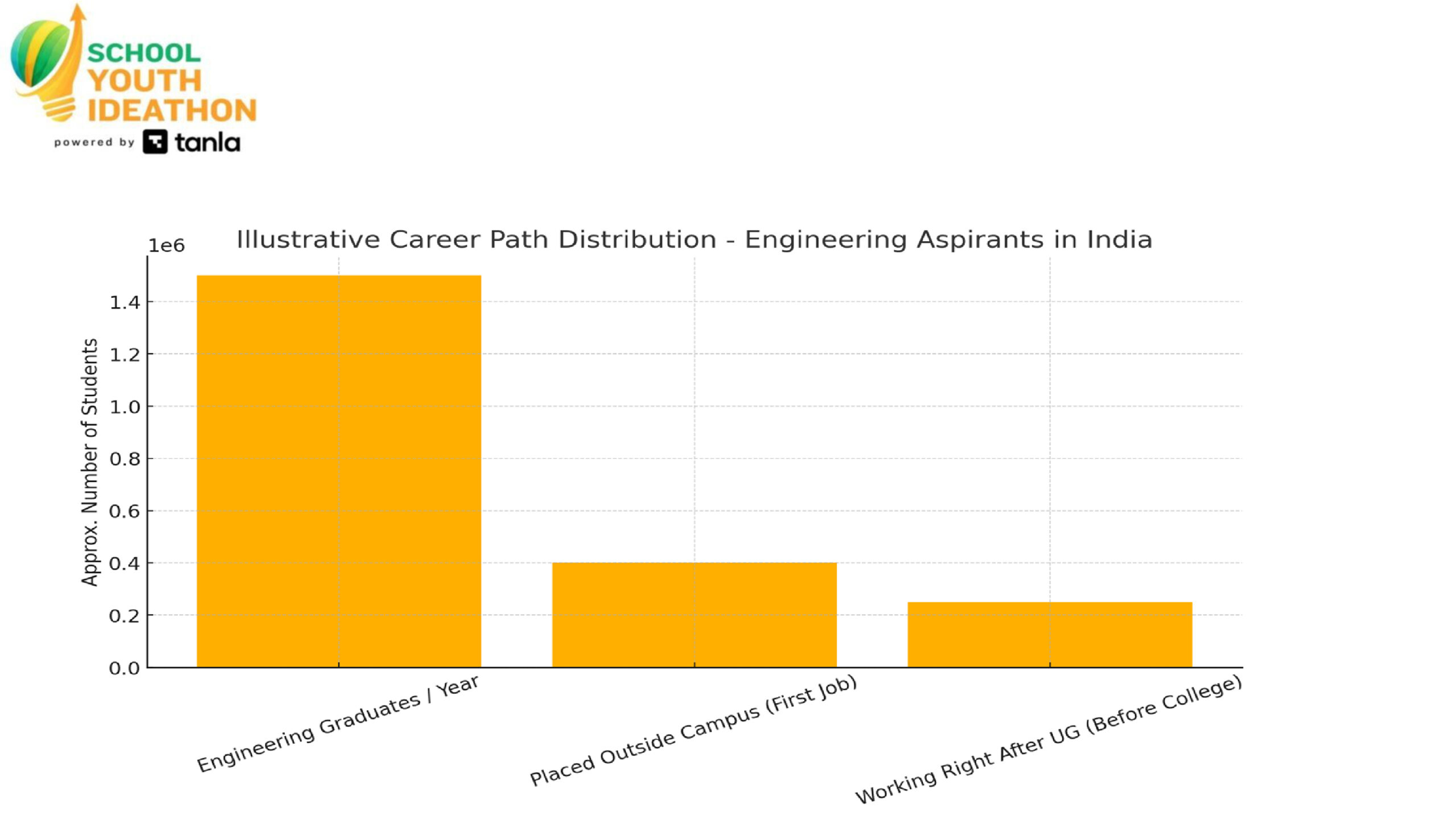Click 'Working Right After UG (Before College)' label
The width and height of the screenshot is (1456, 819).
click(x=1048, y=739)
